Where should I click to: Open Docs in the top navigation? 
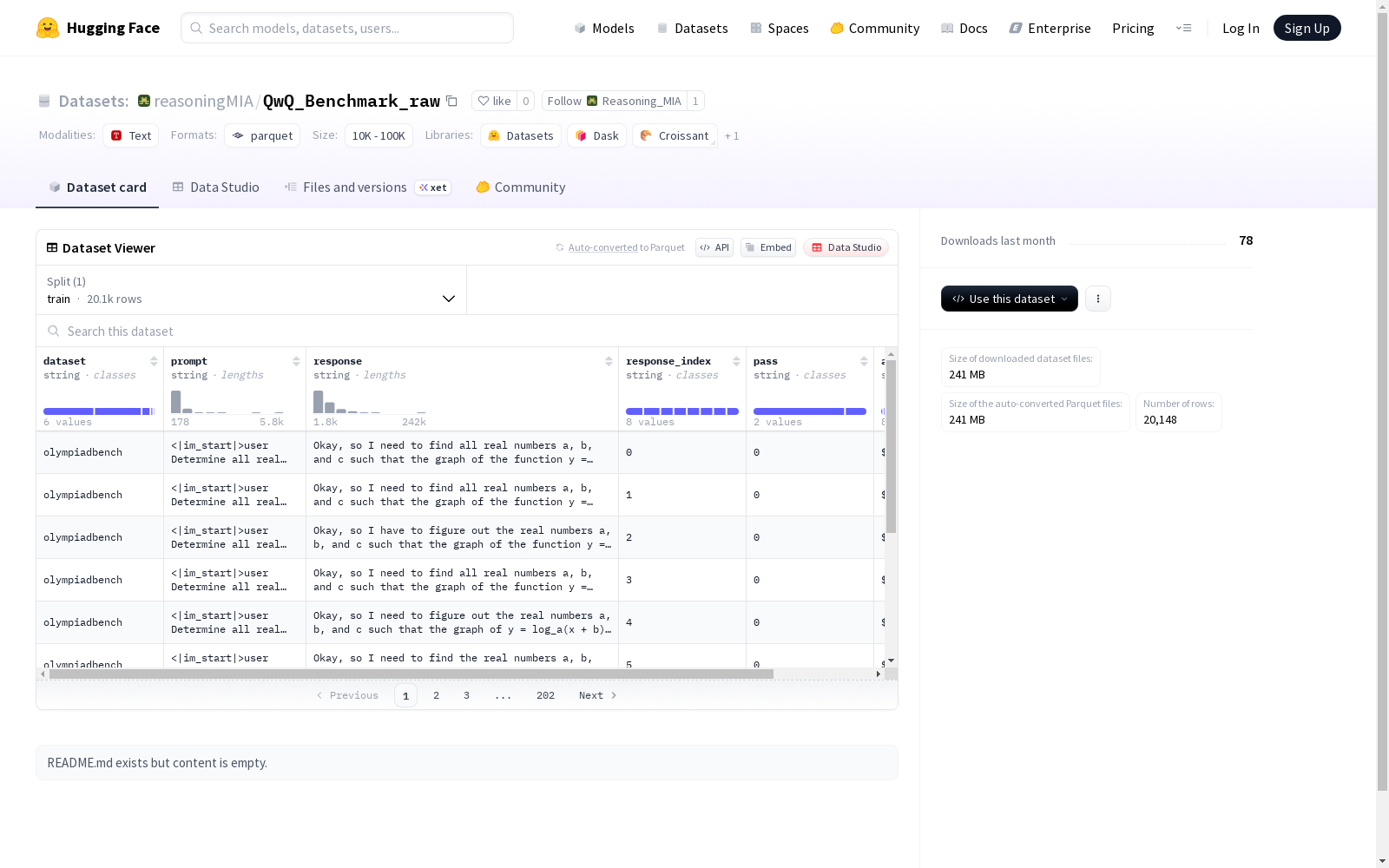[x=964, y=28]
